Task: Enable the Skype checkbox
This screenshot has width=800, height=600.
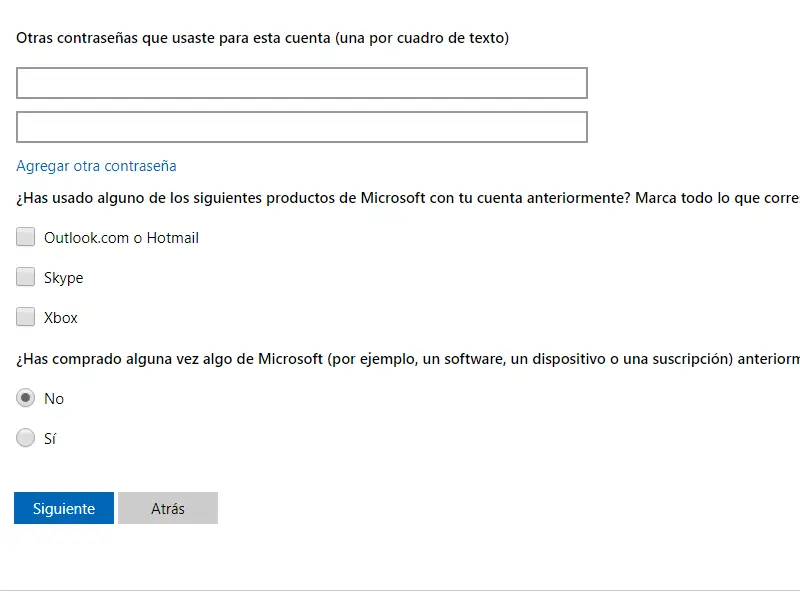Action: 26,278
